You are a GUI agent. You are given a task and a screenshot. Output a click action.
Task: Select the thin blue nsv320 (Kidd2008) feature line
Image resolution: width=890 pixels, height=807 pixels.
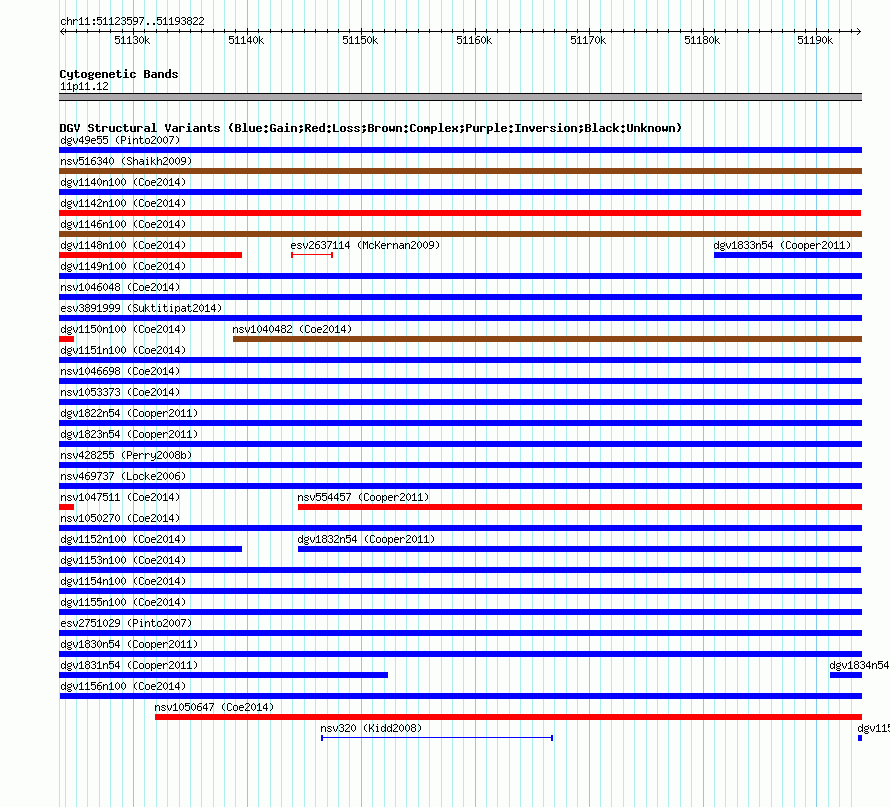pyautogui.click(x=437, y=738)
